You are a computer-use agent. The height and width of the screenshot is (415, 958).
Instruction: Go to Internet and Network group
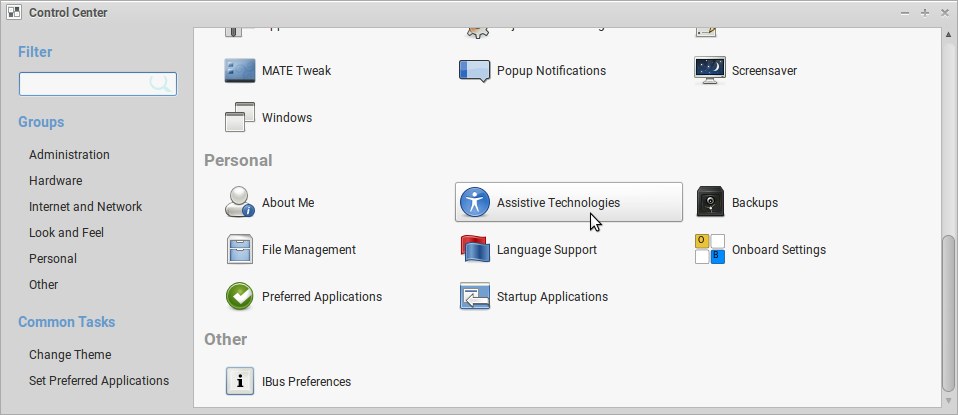pyautogui.click(x=85, y=207)
